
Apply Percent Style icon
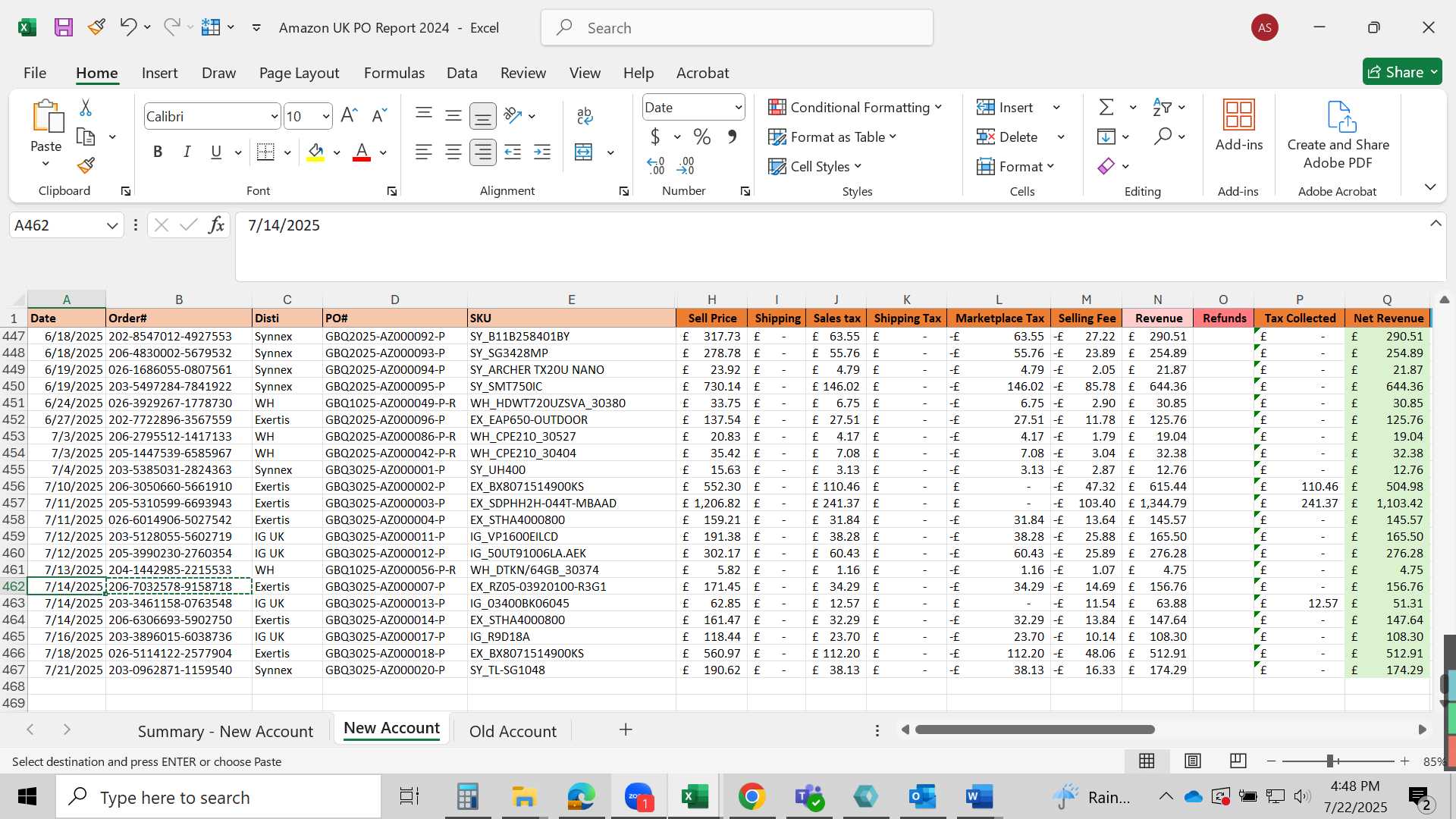pyautogui.click(x=702, y=136)
